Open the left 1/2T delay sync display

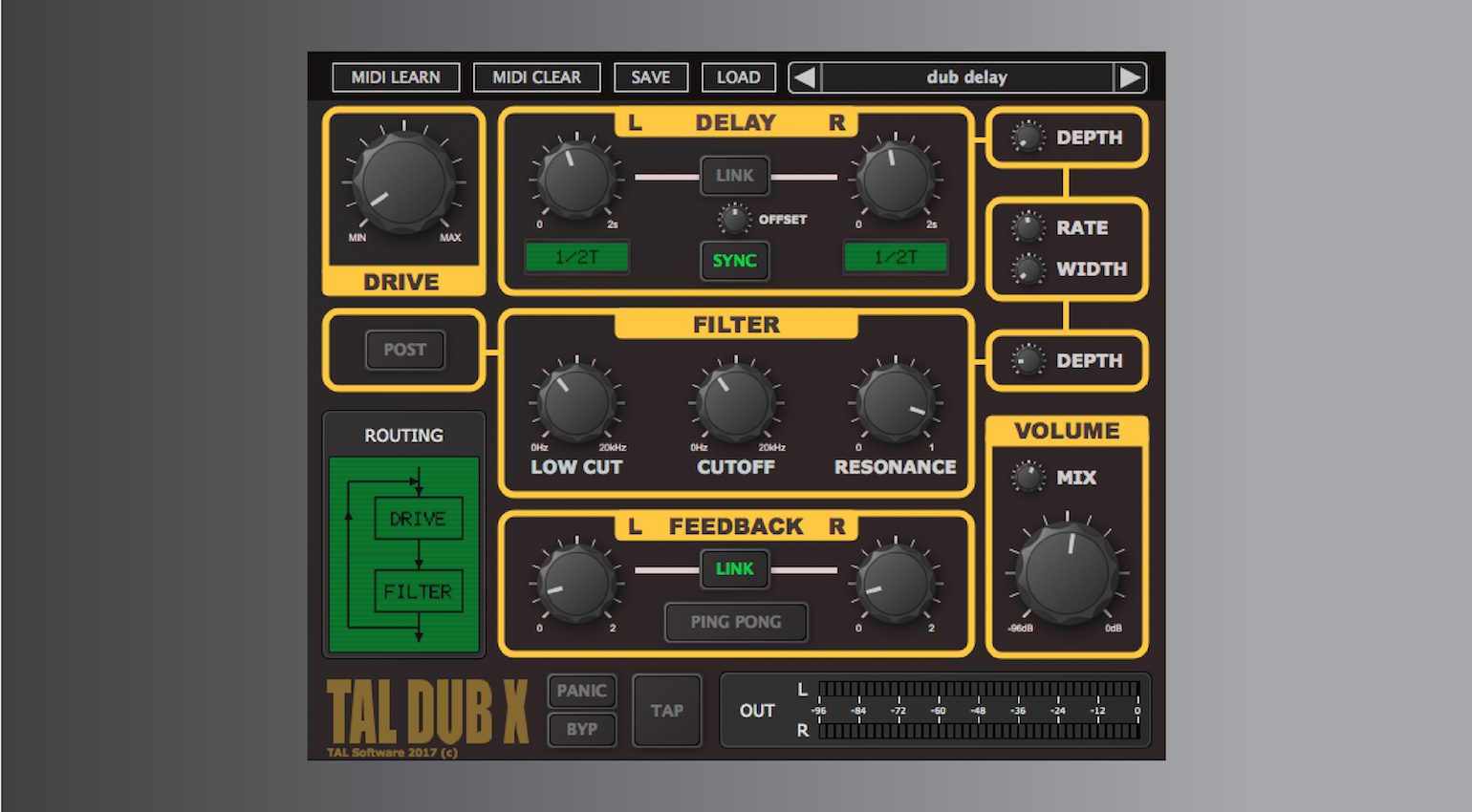coord(576,257)
